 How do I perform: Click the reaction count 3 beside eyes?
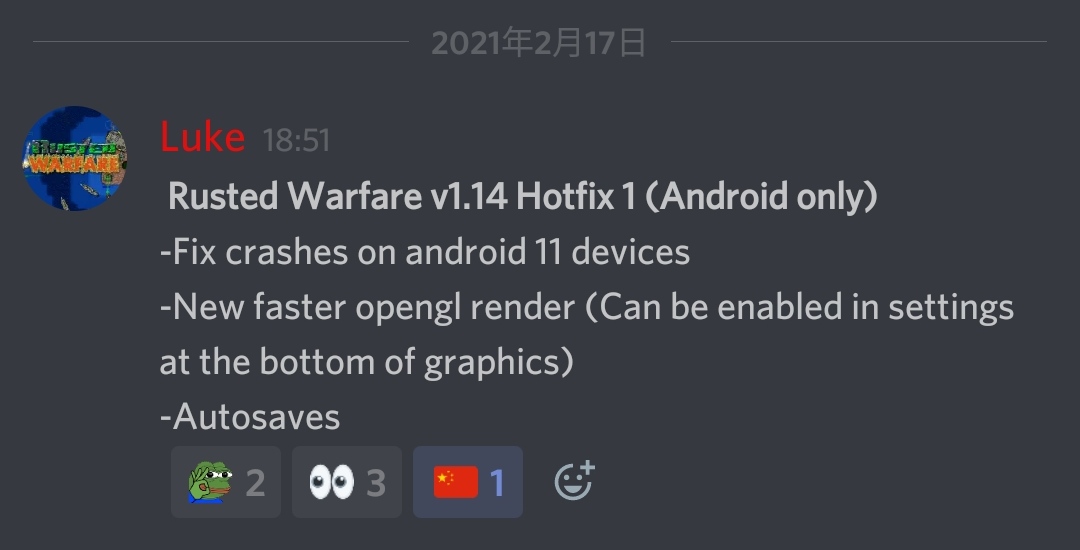coord(376,483)
